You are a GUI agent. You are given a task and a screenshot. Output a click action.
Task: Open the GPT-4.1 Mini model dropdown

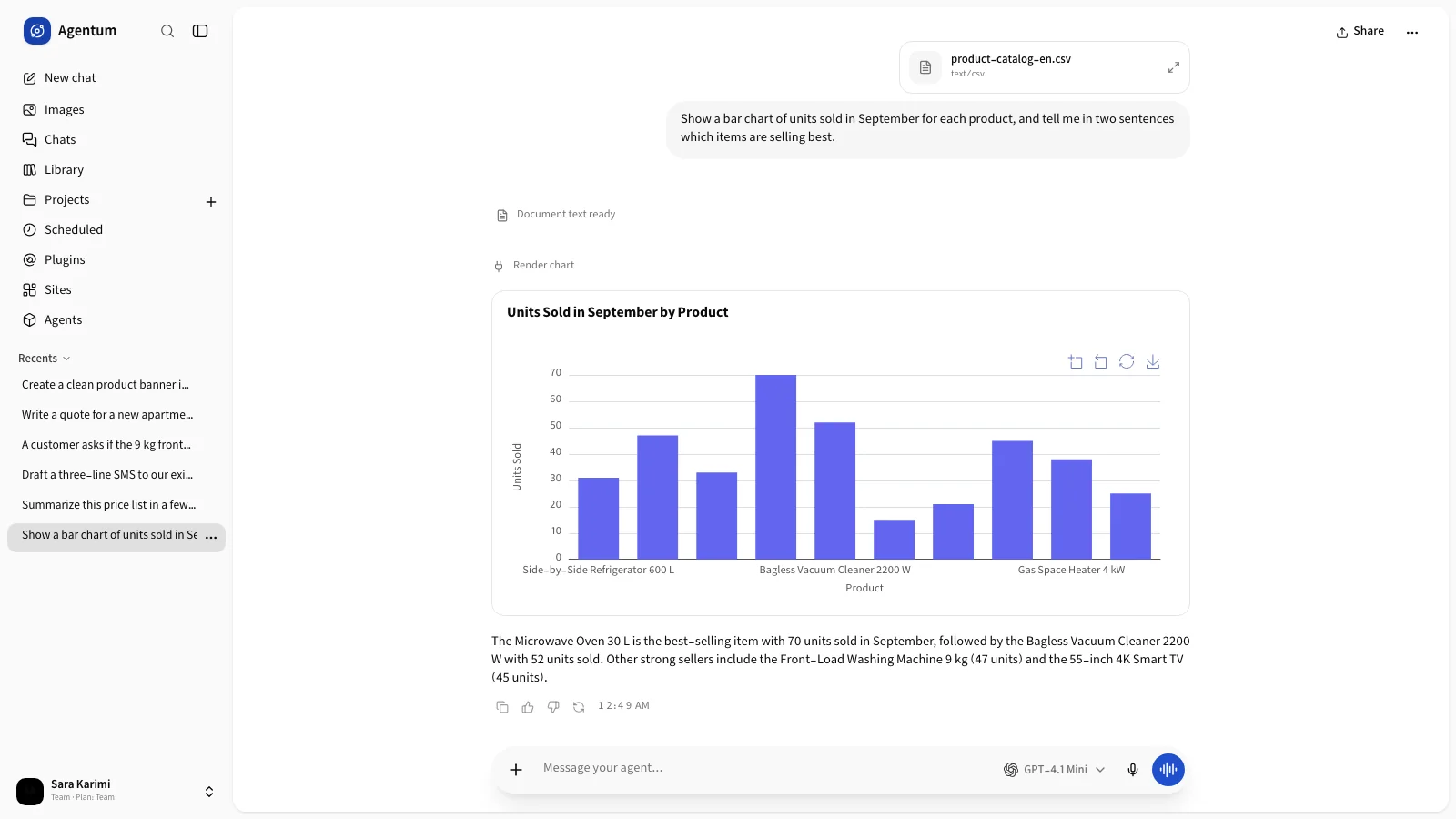(x=1055, y=770)
